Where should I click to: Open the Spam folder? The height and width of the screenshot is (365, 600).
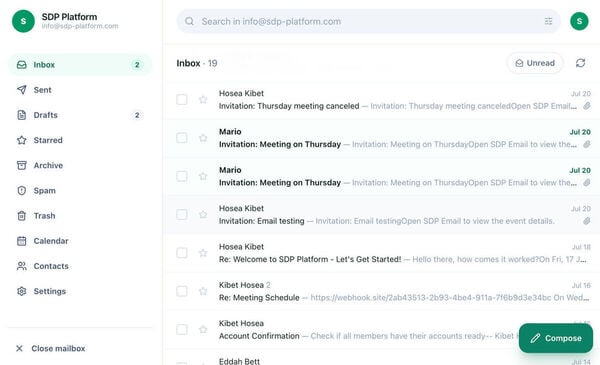80,191
